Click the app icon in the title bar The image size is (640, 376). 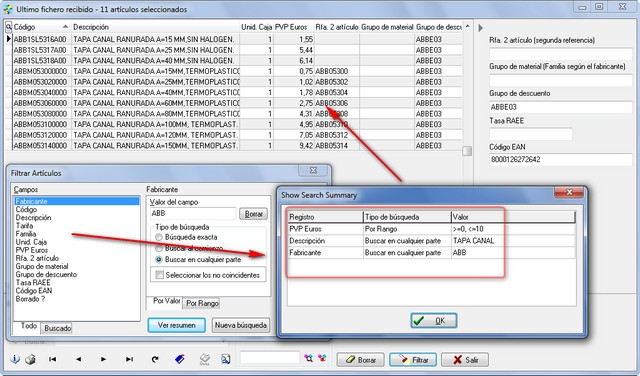coord(8,9)
